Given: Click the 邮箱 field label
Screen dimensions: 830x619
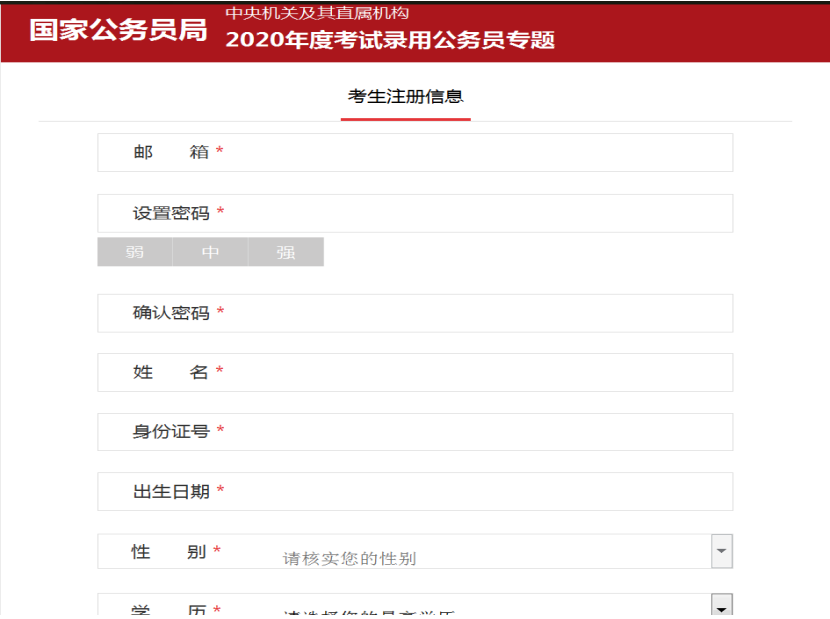Looking at the screenshot, I should click(x=171, y=152).
